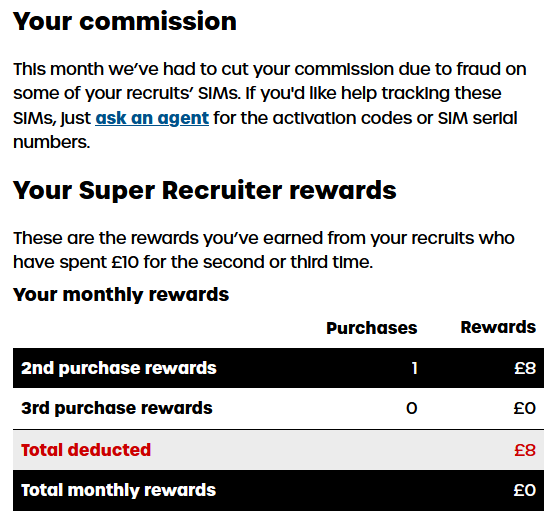This screenshot has width=552, height=522.
Task: Click the fraud commission cut paragraph
Action: [x=270, y=106]
